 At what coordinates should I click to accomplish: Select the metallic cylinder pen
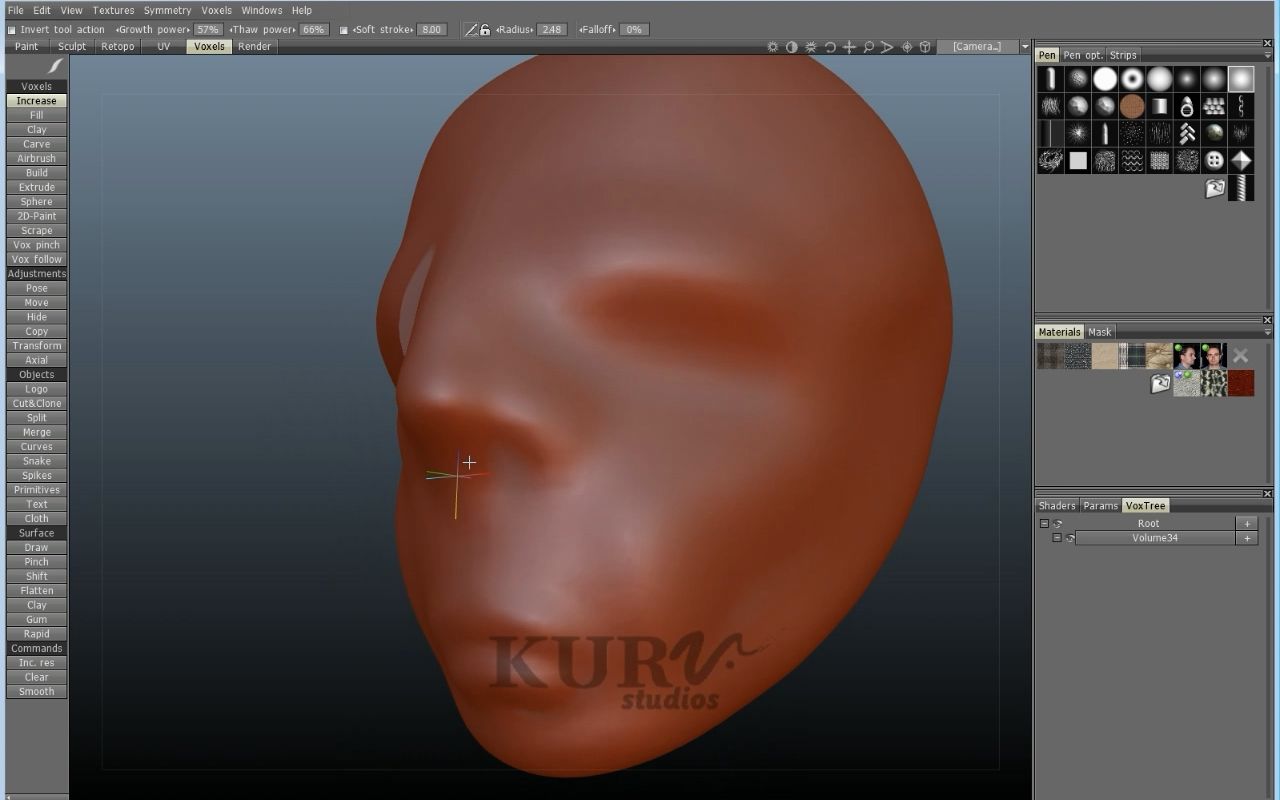[x=1159, y=106]
